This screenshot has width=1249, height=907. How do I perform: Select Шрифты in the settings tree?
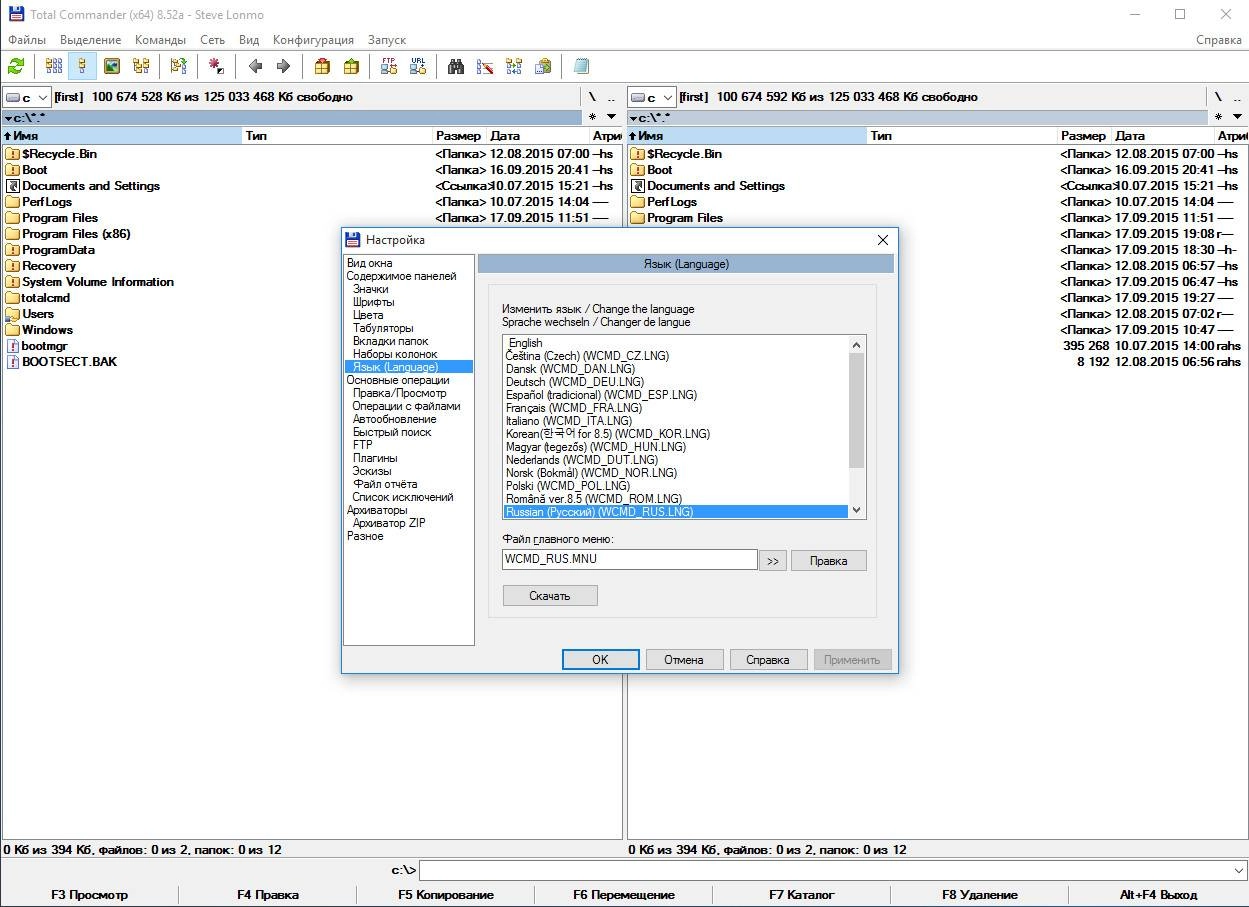[x=373, y=302]
